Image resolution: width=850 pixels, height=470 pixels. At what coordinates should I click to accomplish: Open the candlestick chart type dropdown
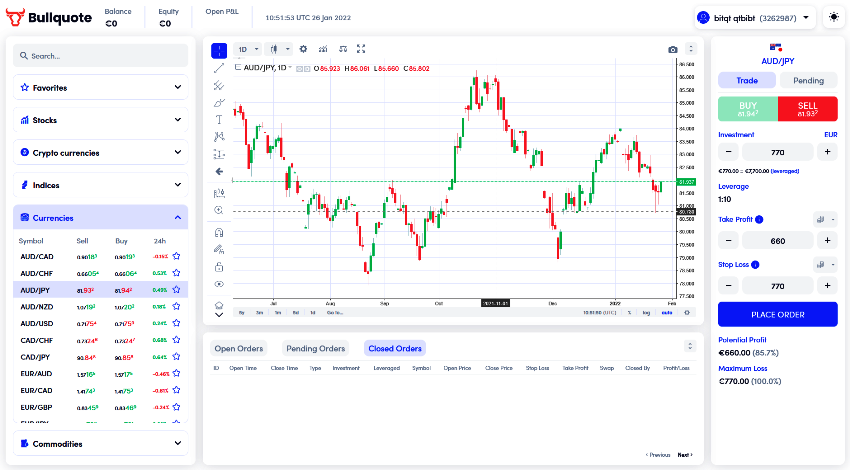click(279, 49)
